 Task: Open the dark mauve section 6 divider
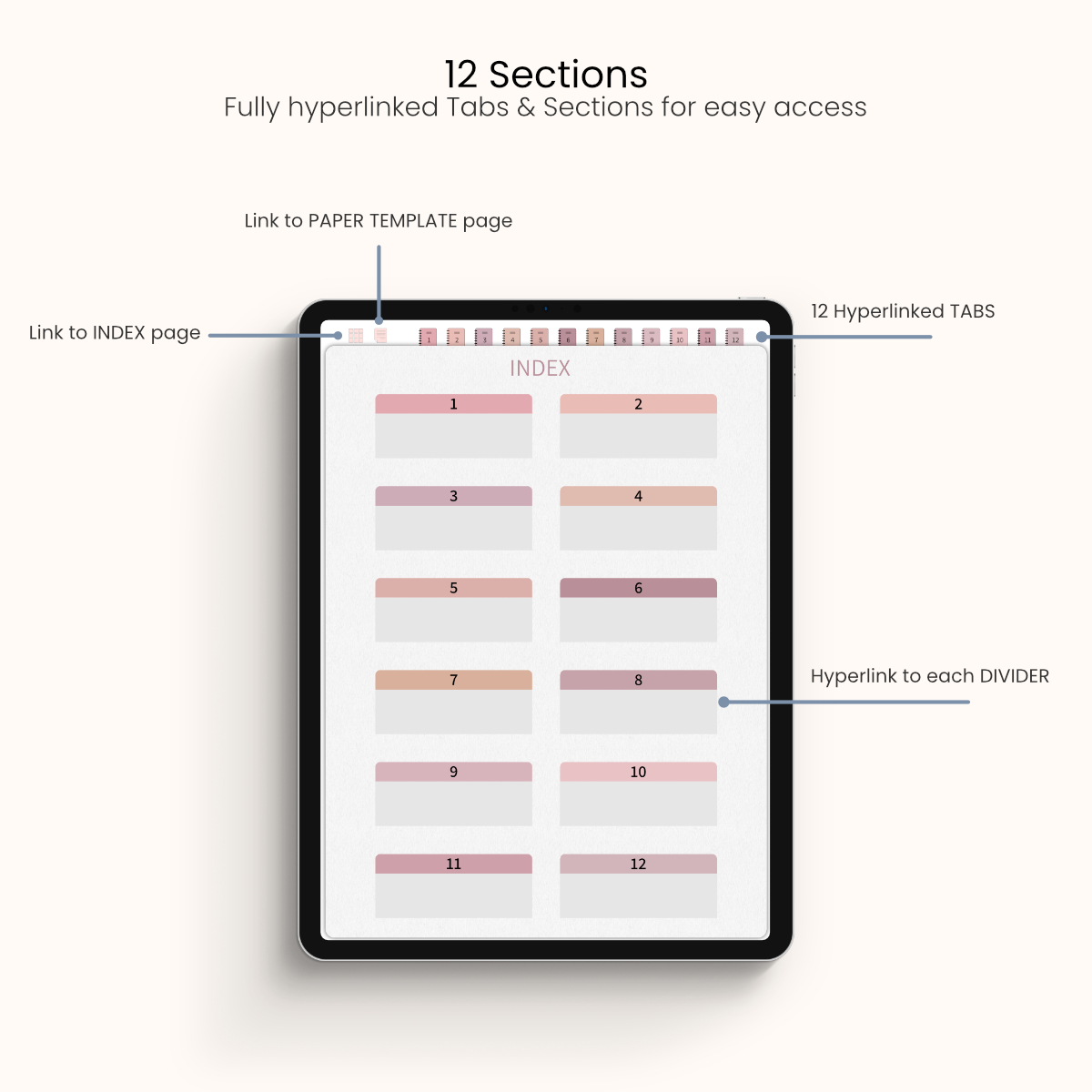tap(638, 588)
